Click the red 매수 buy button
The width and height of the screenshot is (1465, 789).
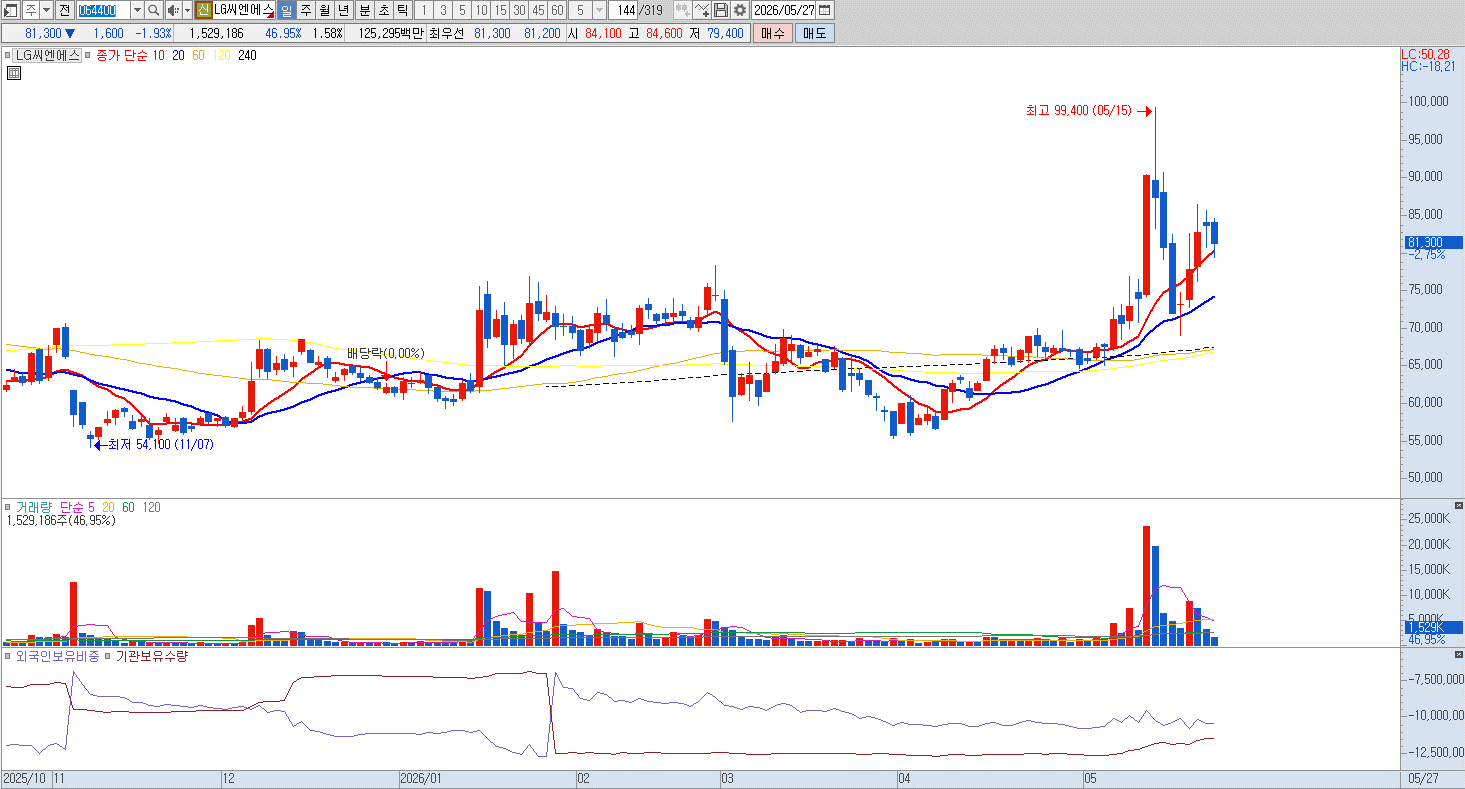click(x=773, y=33)
